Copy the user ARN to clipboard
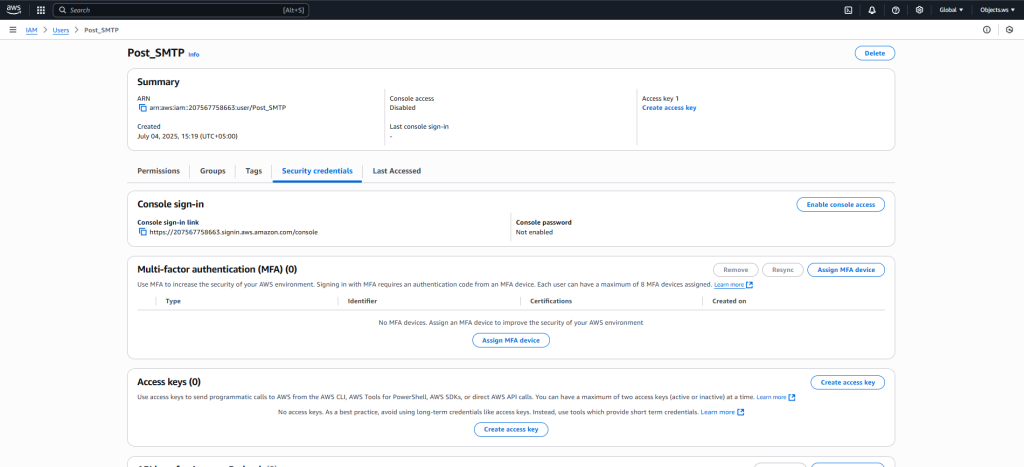 tap(142, 107)
